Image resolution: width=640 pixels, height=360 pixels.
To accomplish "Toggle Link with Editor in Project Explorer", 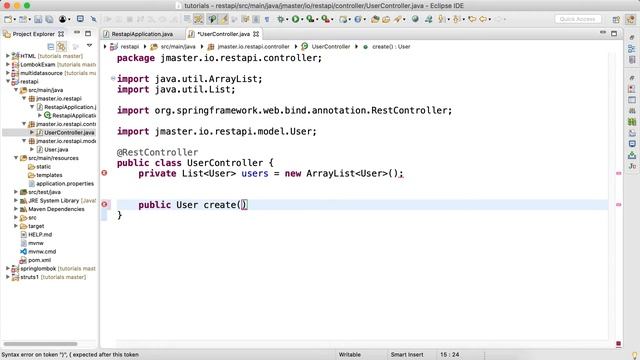I will [x=62, y=46].
